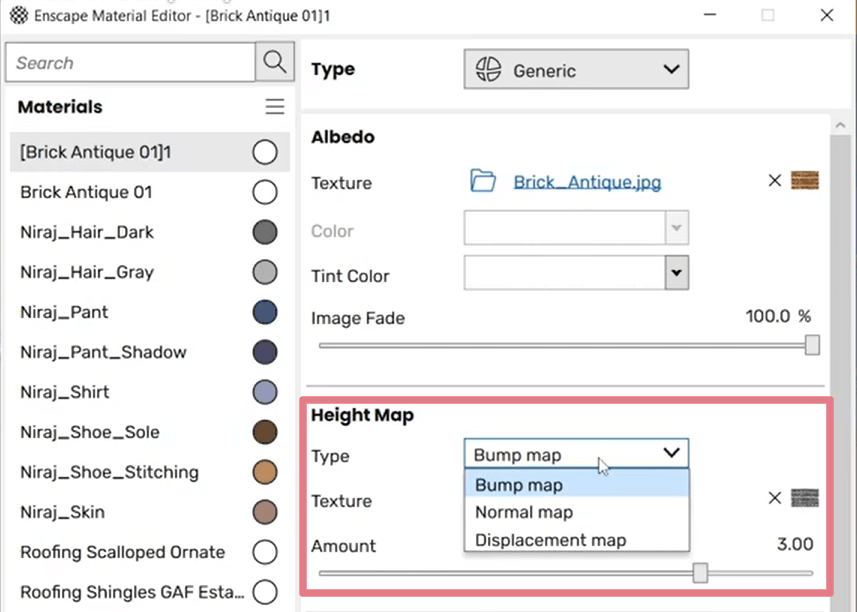The image size is (857, 612).
Task: Select the Niraj_Shoe_Sole material
Action: 149,432
